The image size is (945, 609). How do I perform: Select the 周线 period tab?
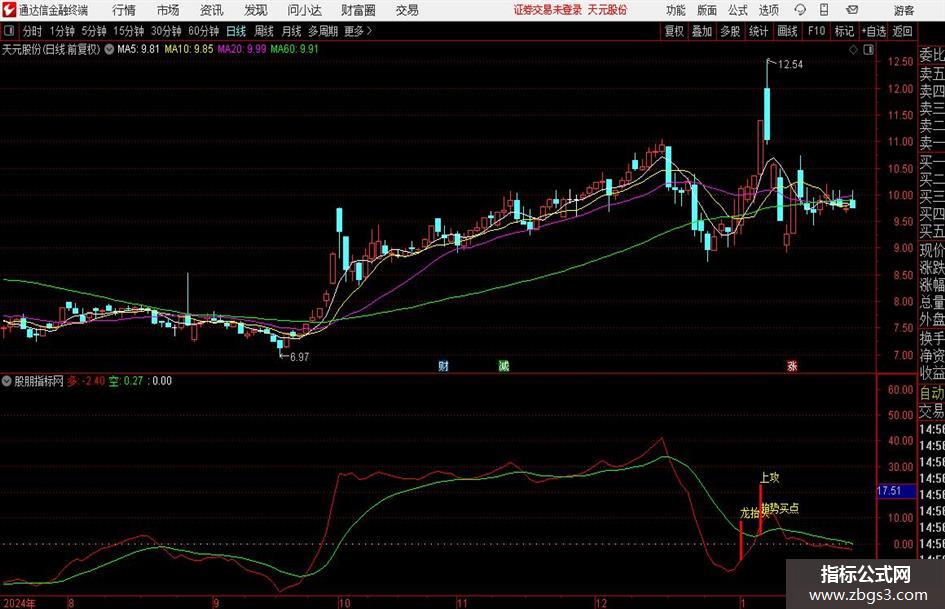(264, 31)
